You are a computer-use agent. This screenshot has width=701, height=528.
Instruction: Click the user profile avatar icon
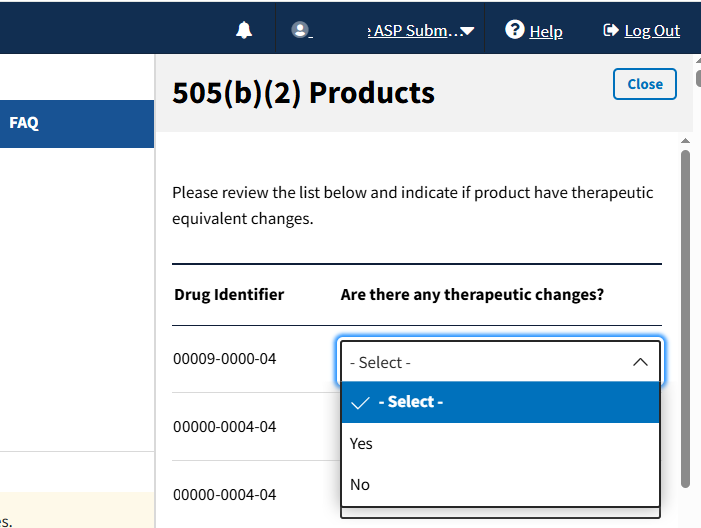[x=299, y=31]
